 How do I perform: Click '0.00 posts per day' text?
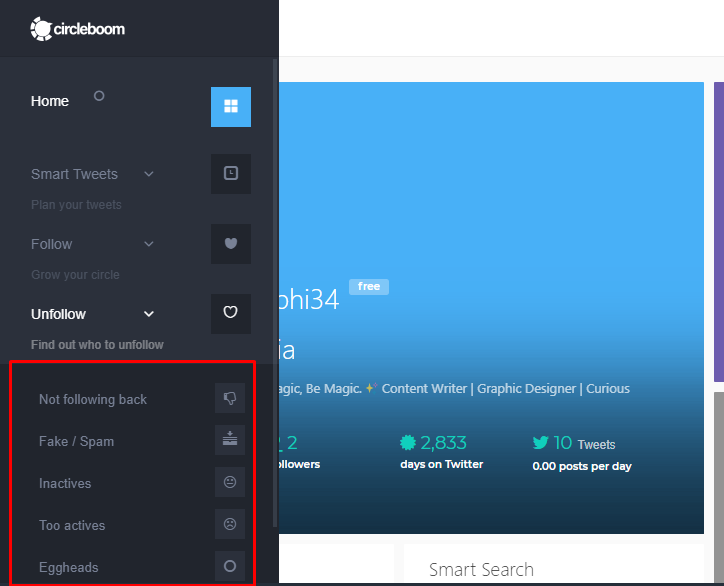click(582, 466)
